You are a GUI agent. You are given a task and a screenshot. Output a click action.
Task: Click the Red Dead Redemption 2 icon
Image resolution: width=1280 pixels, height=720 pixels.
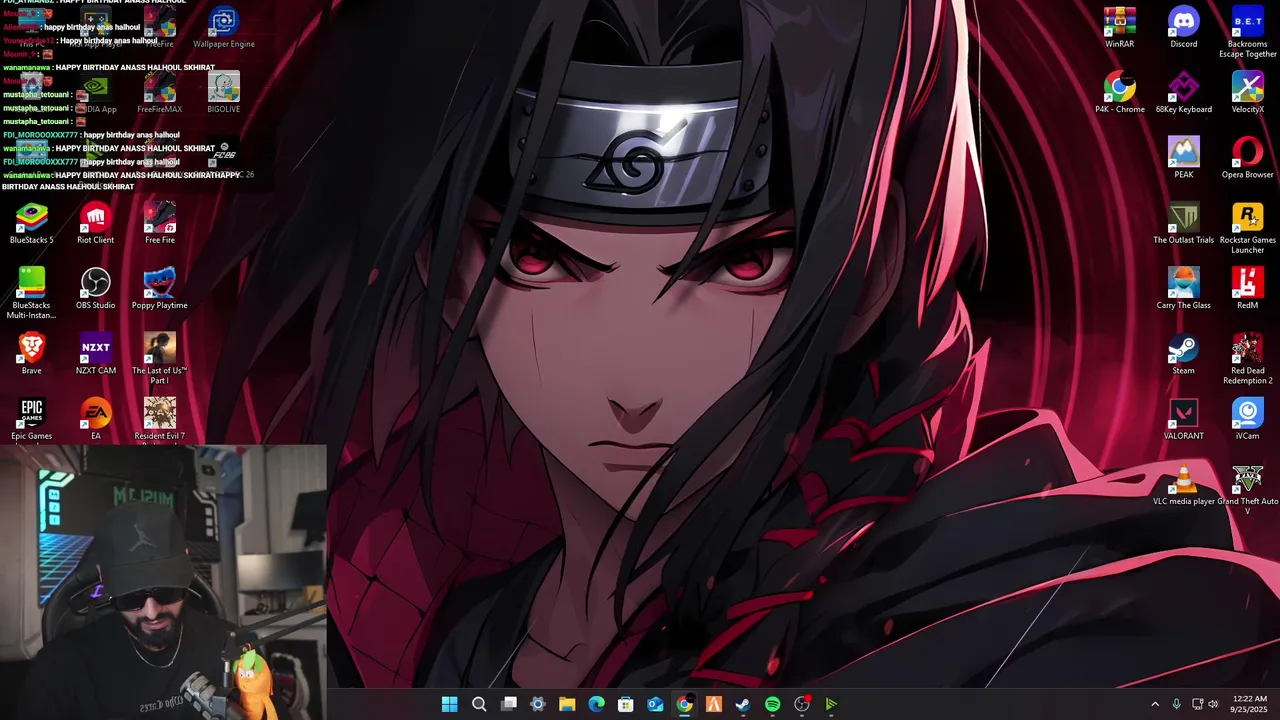tap(1247, 359)
